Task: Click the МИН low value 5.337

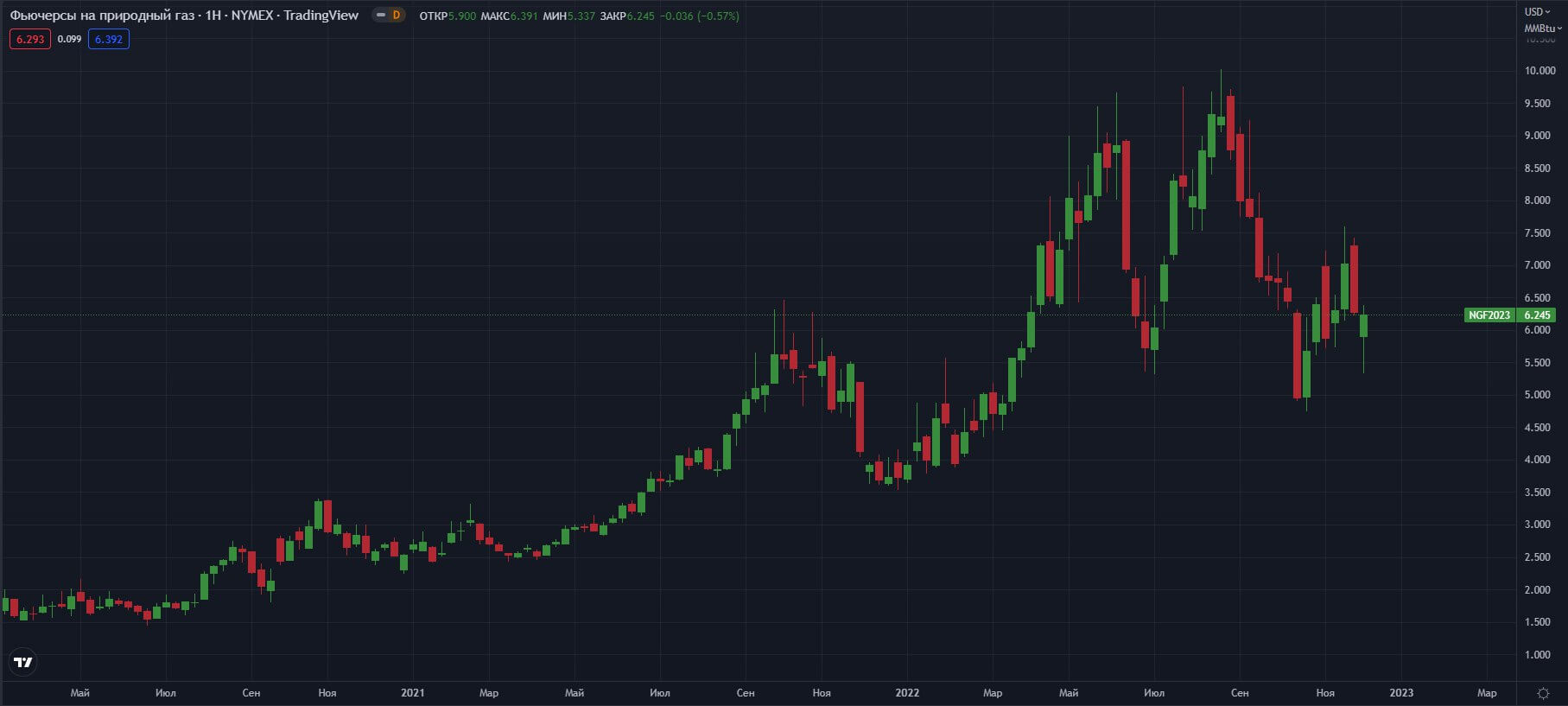Action: click(581, 16)
